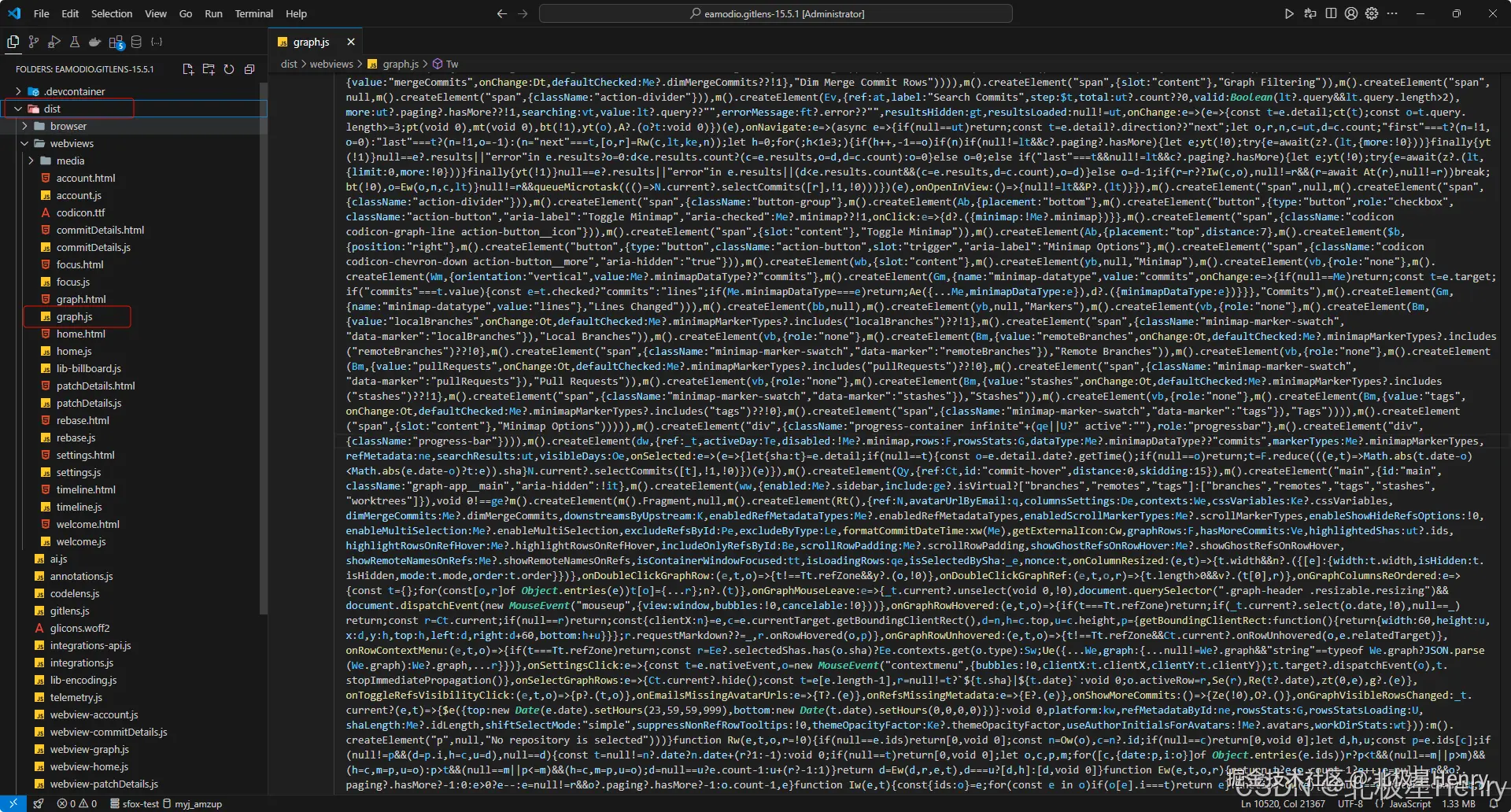Click the command center search box
This screenshot has width=1511, height=812.
click(776, 13)
